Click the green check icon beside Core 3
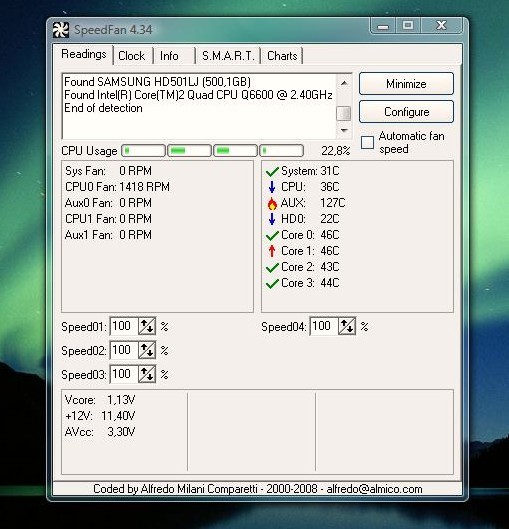509x529 pixels. [x=272, y=283]
